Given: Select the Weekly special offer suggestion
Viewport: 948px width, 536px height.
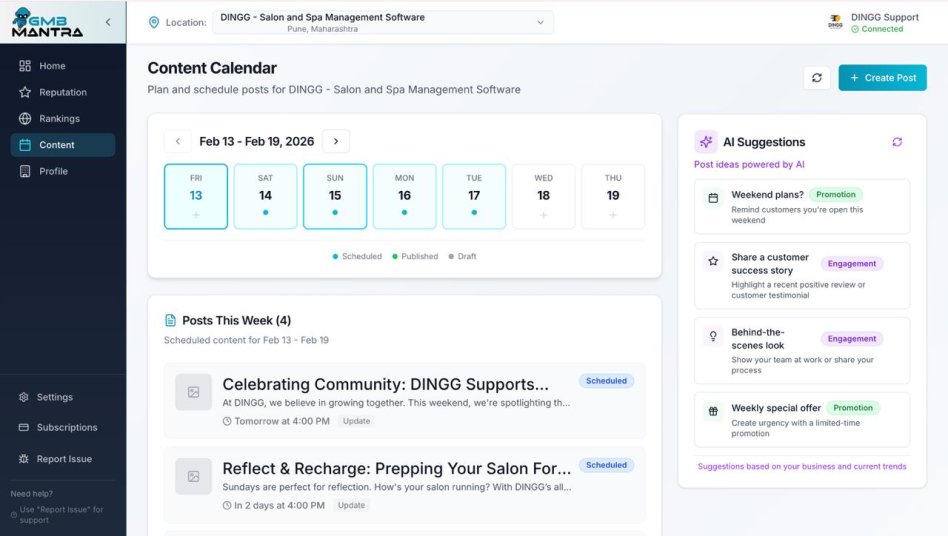Looking at the screenshot, I should pos(802,420).
